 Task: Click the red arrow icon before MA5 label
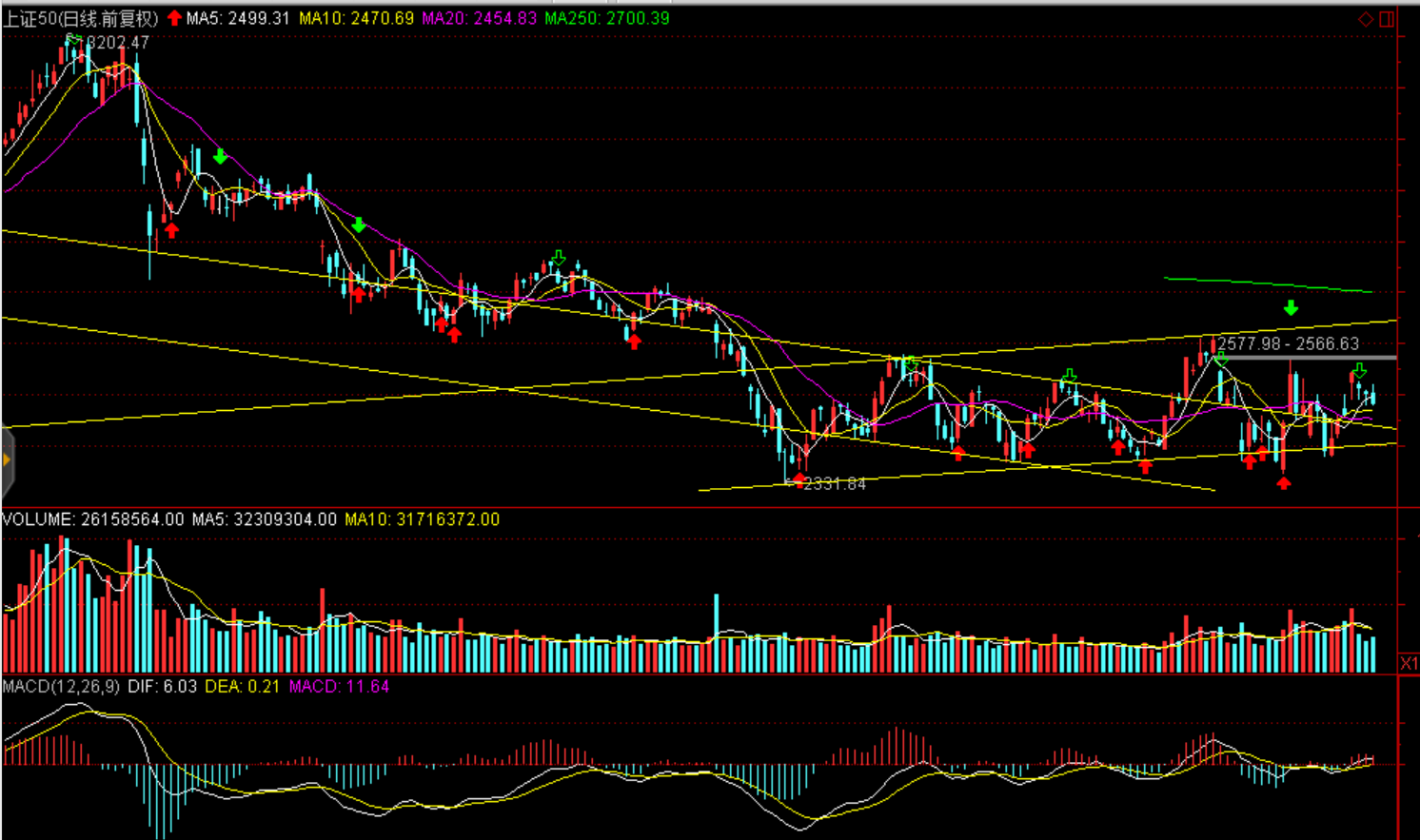(174, 18)
